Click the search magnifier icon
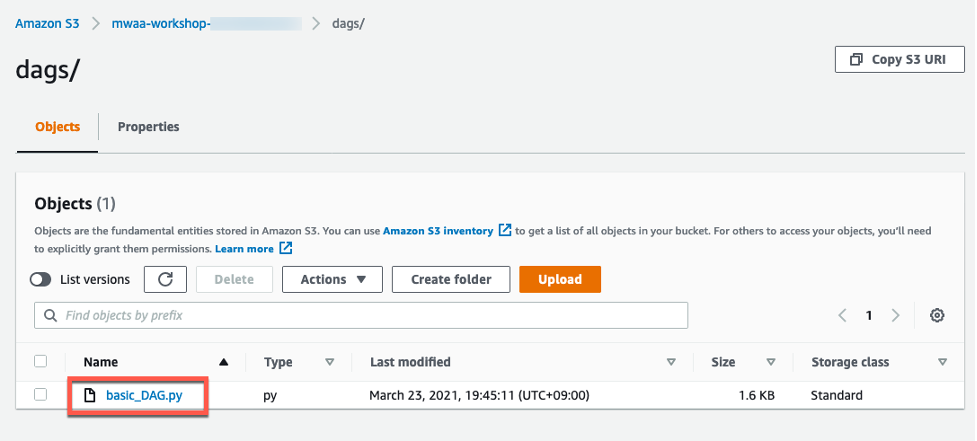Screen dimensions: 977x441 [50, 316]
